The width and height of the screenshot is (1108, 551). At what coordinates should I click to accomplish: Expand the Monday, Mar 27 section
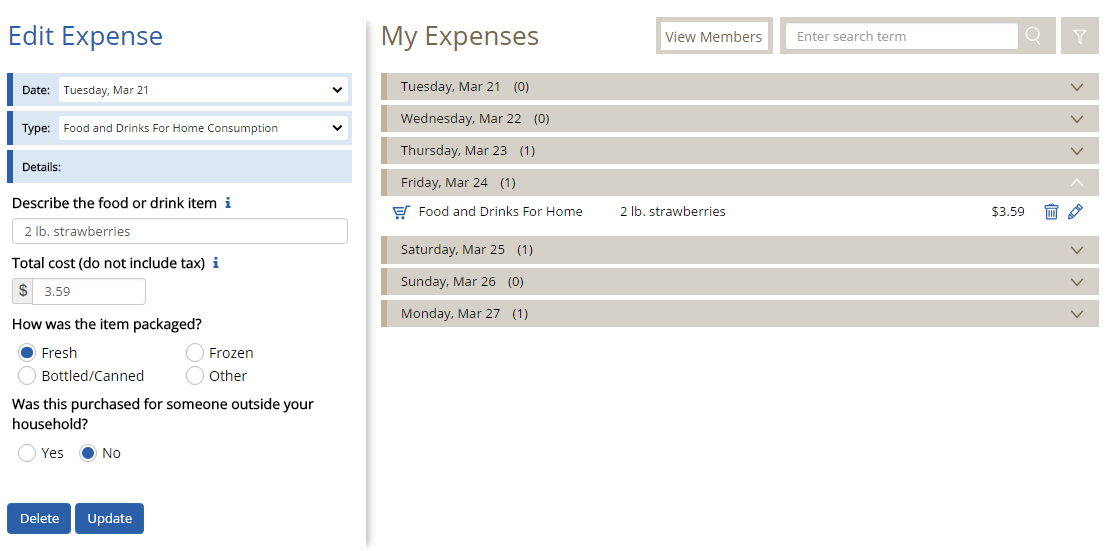coord(1077,314)
